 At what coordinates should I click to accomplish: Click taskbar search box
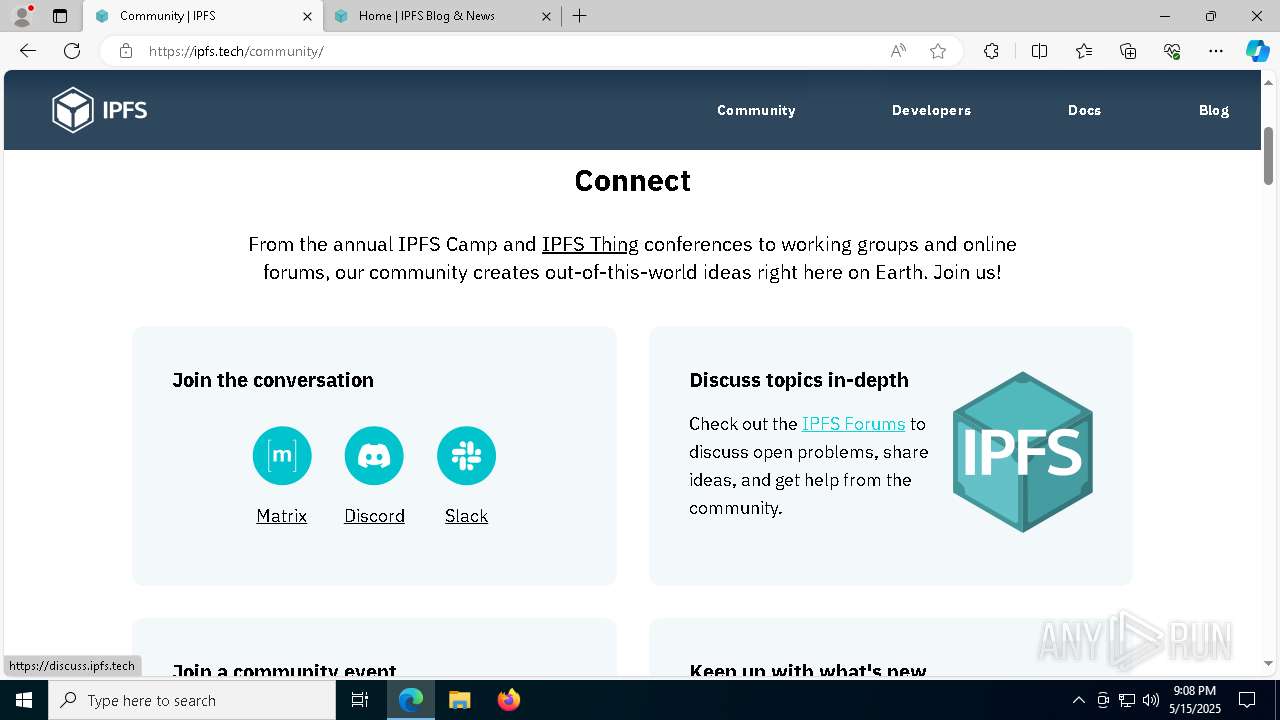pyautogui.click(x=192, y=700)
